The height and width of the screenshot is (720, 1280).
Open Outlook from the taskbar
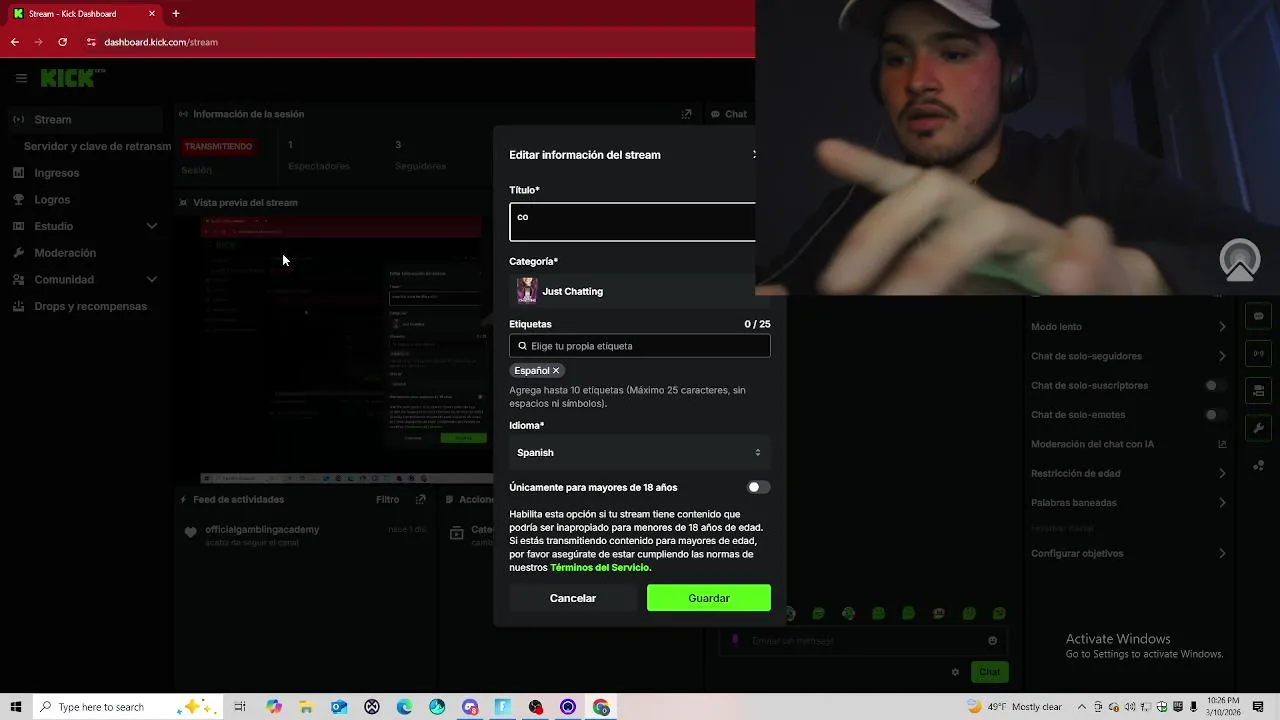coord(339,707)
